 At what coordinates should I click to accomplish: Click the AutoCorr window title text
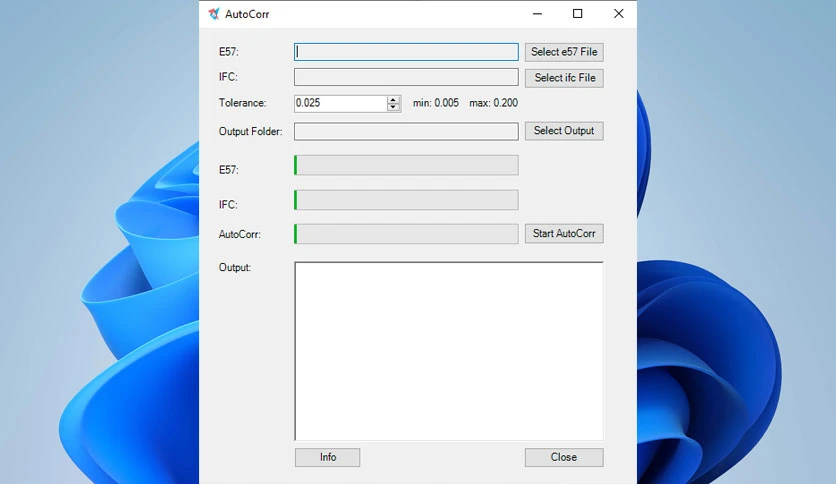247,14
